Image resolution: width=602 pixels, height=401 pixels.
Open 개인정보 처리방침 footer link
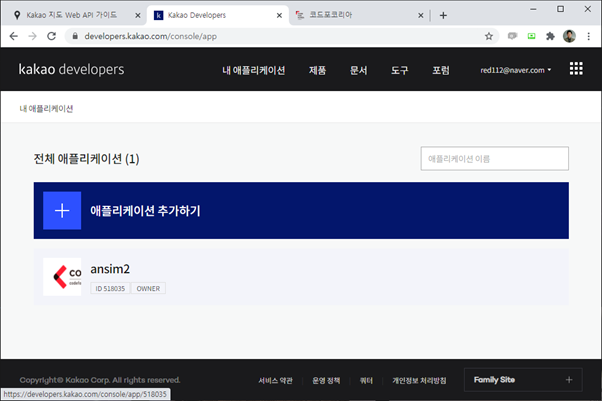[419, 380]
